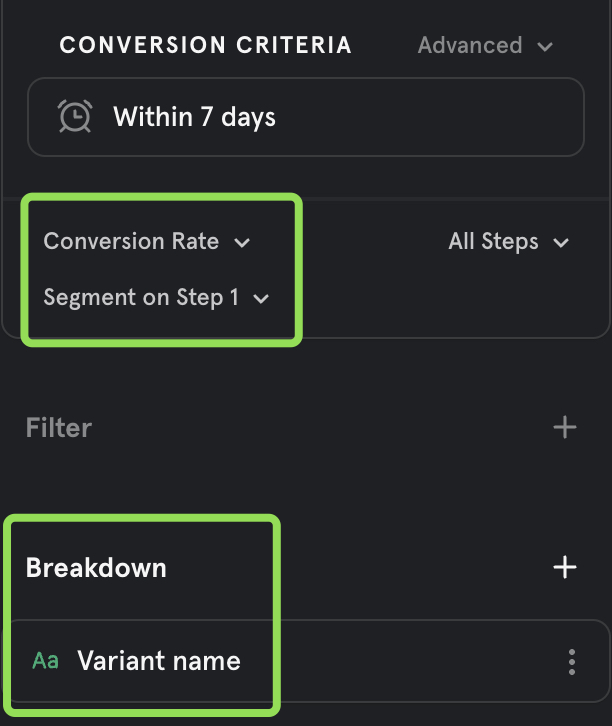
Task: Click the Breakdown section heading
Action: pyautogui.click(x=96, y=568)
